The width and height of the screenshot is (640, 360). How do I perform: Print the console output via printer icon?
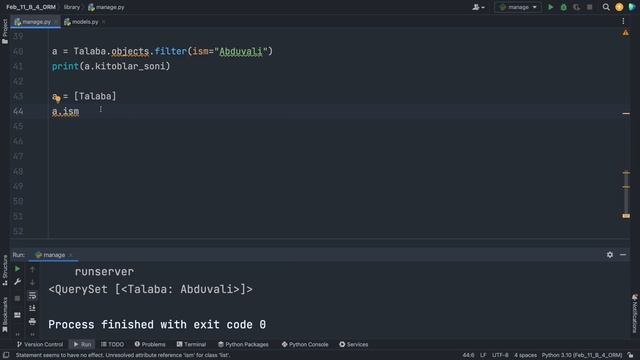coord(32,322)
